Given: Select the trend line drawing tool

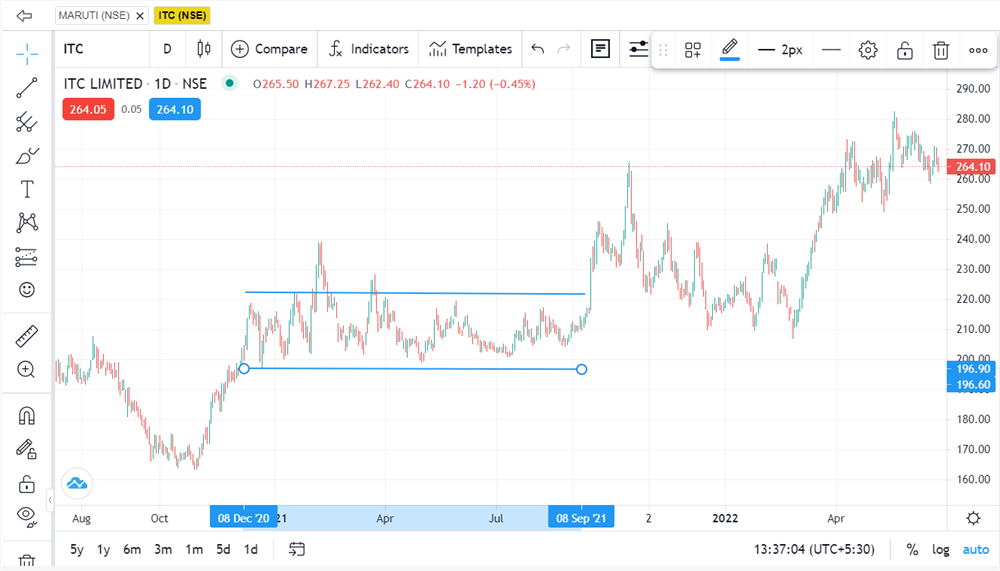Looking at the screenshot, I should (27, 87).
